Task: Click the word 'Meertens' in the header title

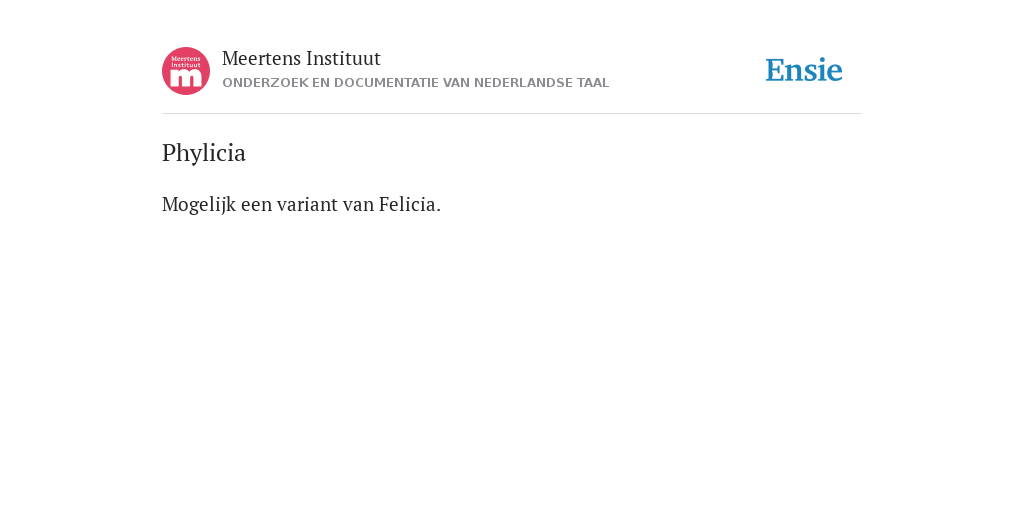Action: pos(261,59)
